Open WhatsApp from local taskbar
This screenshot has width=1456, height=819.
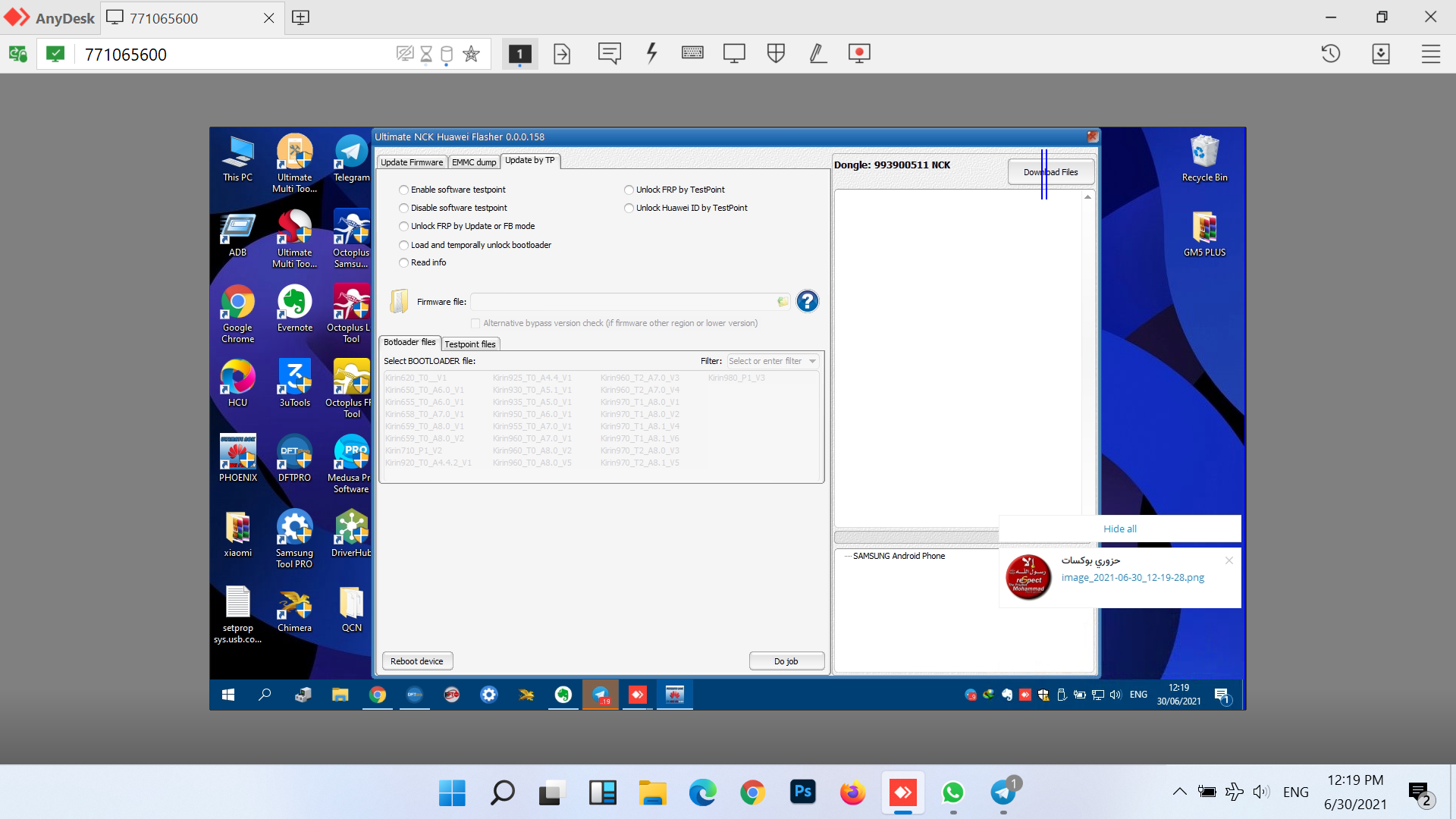pos(953,792)
